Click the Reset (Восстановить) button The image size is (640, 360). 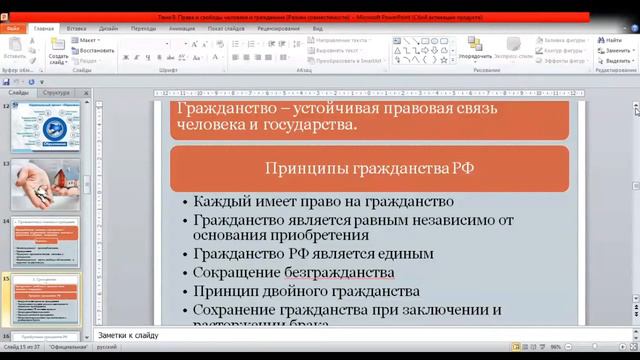[93, 51]
